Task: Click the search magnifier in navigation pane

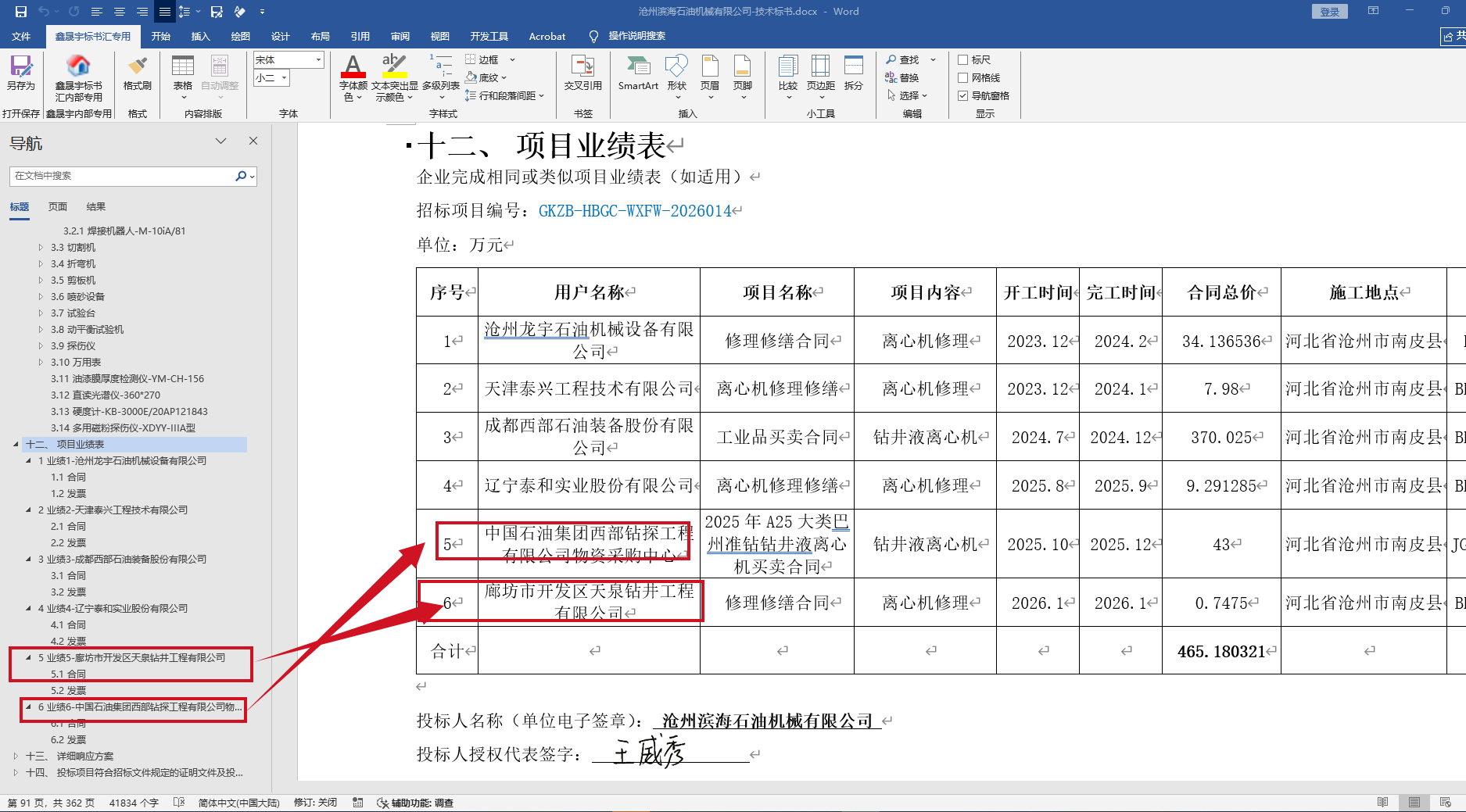Action: 241,176
